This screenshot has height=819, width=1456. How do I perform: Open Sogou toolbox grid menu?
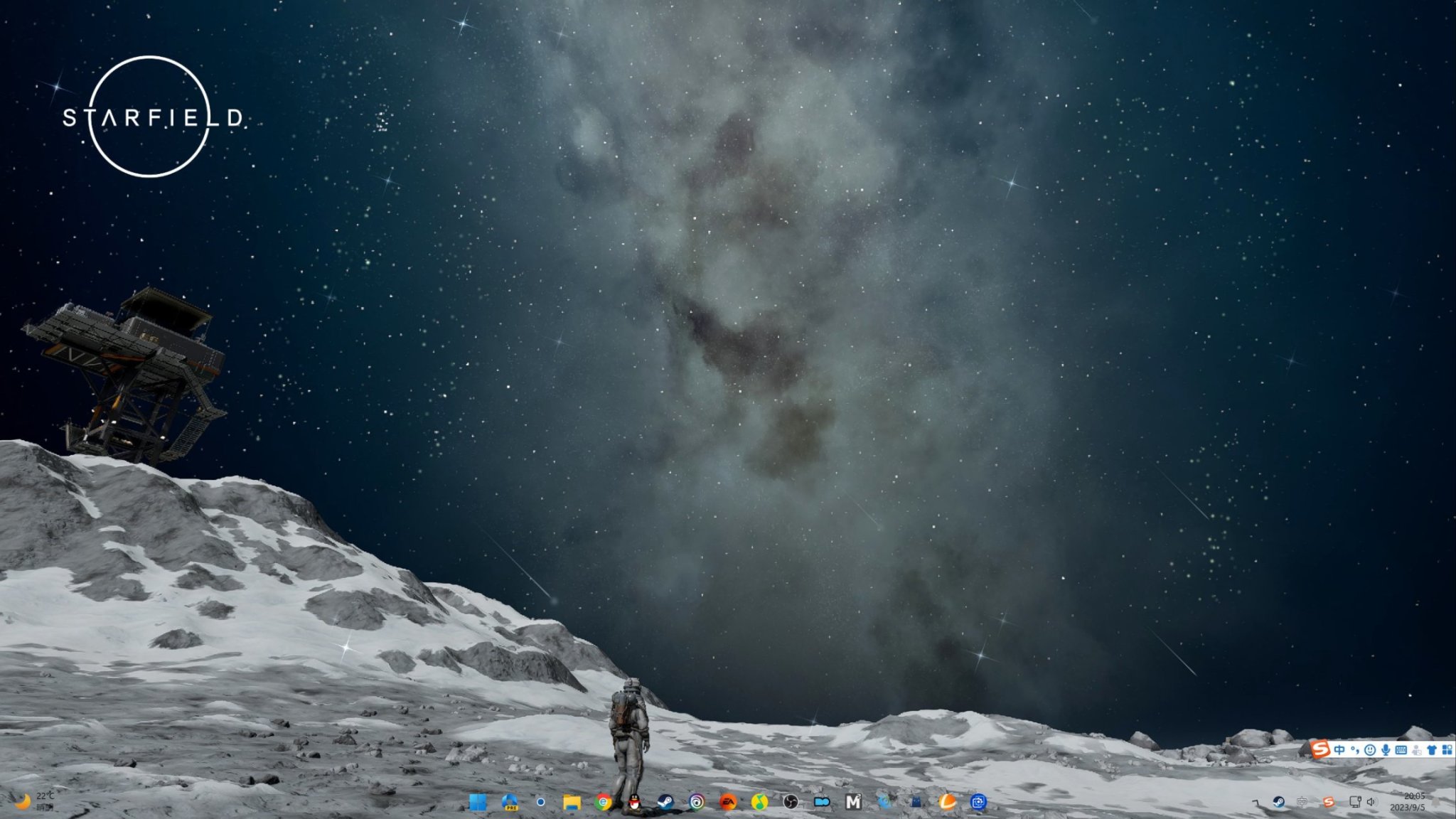coord(1447,750)
